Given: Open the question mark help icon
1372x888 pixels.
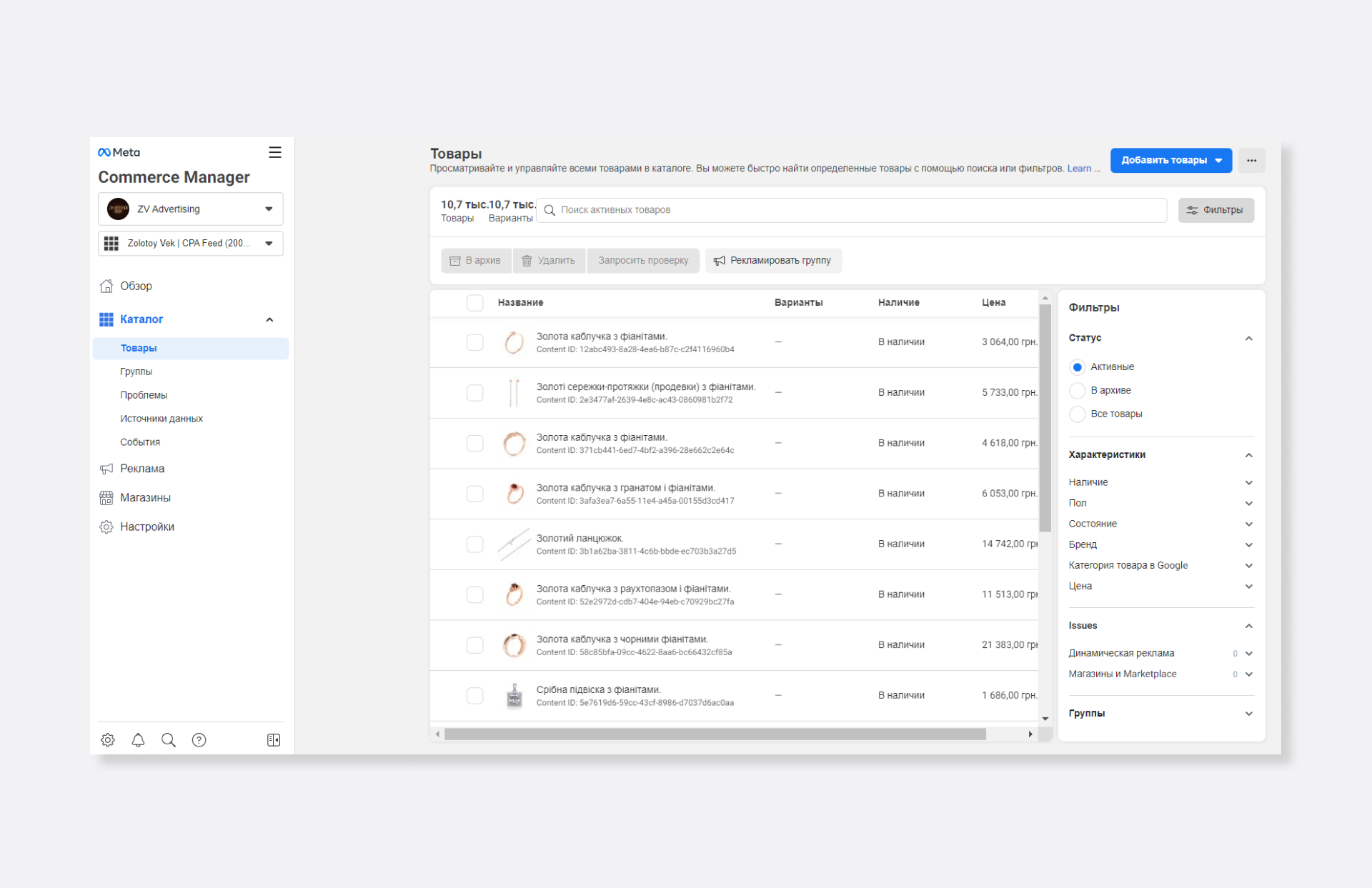Looking at the screenshot, I should coord(199,740).
